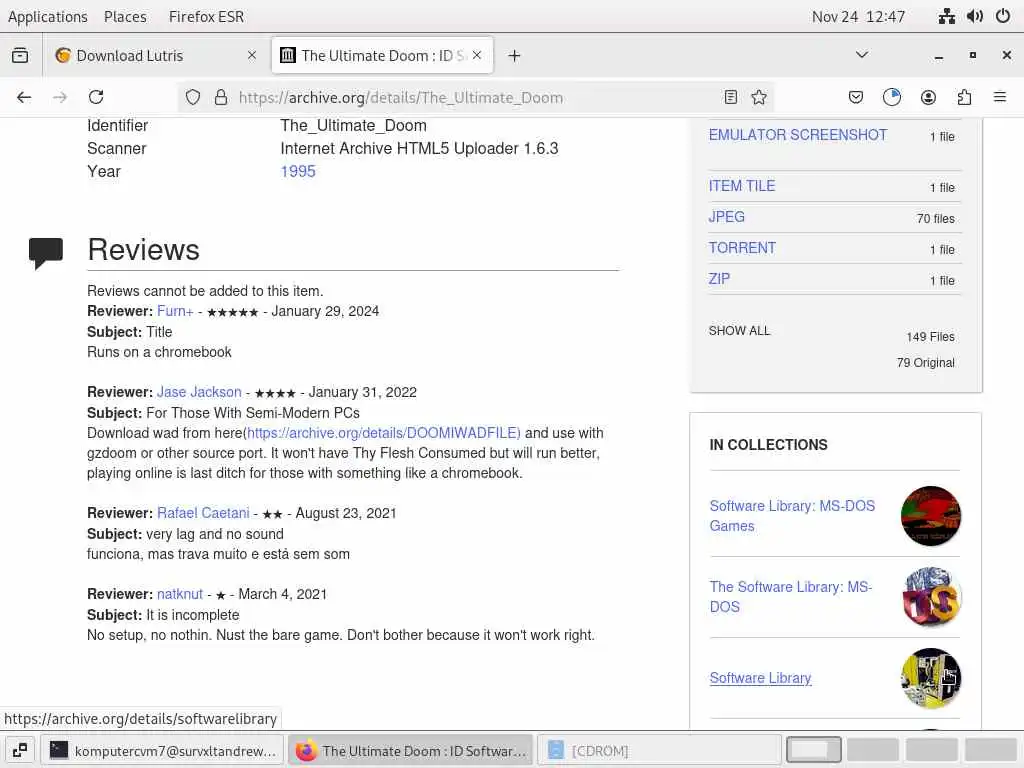Click 'Runs on a chromebook' review text

(159, 352)
